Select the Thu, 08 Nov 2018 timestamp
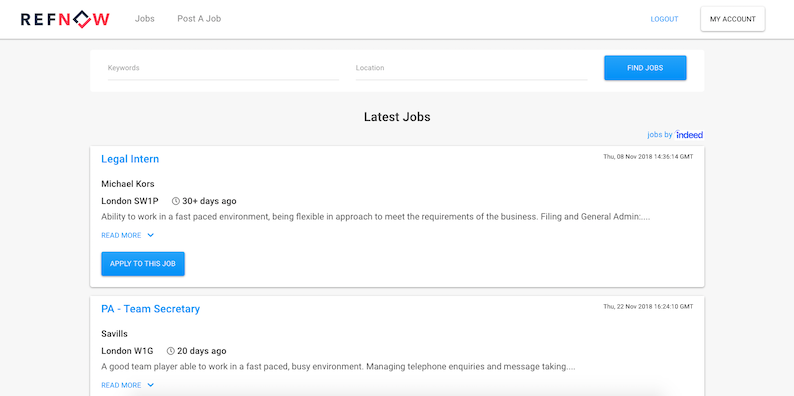794x396 pixels. pos(648,157)
